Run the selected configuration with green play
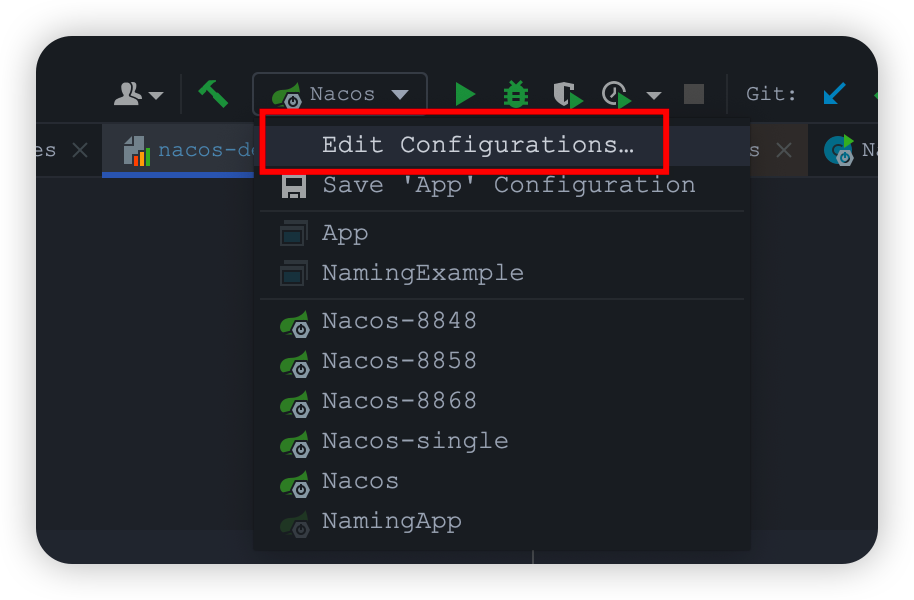Image resolution: width=914 pixels, height=600 pixels. [x=465, y=94]
